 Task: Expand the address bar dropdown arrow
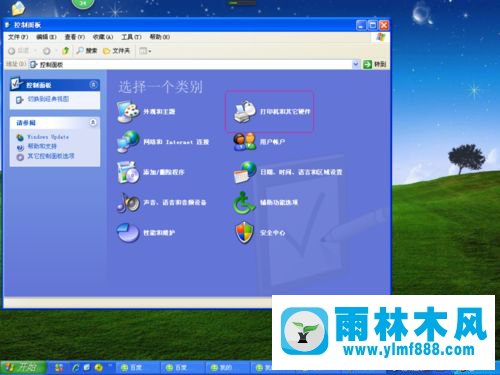pos(356,64)
